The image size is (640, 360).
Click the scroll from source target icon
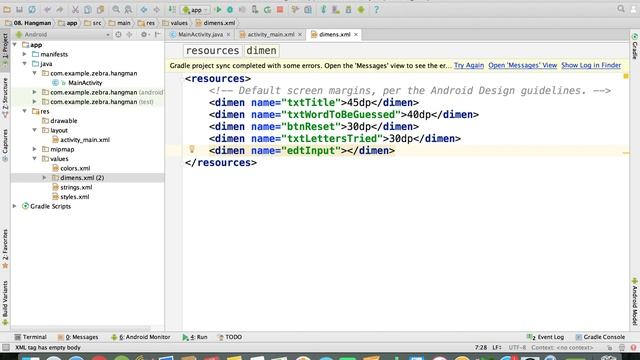point(118,35)
